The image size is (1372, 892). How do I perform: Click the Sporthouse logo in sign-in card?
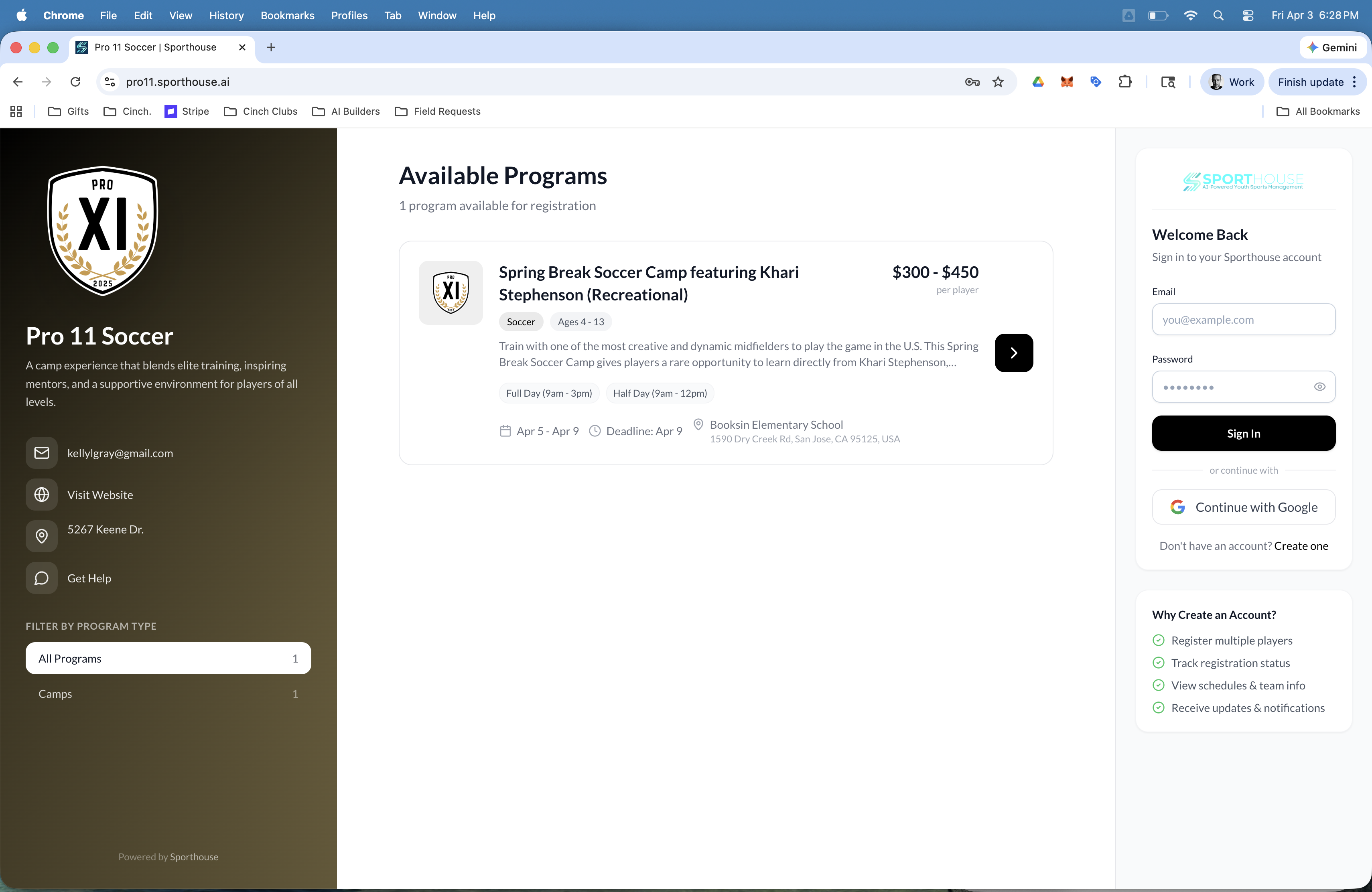[x=1244, y=182]
